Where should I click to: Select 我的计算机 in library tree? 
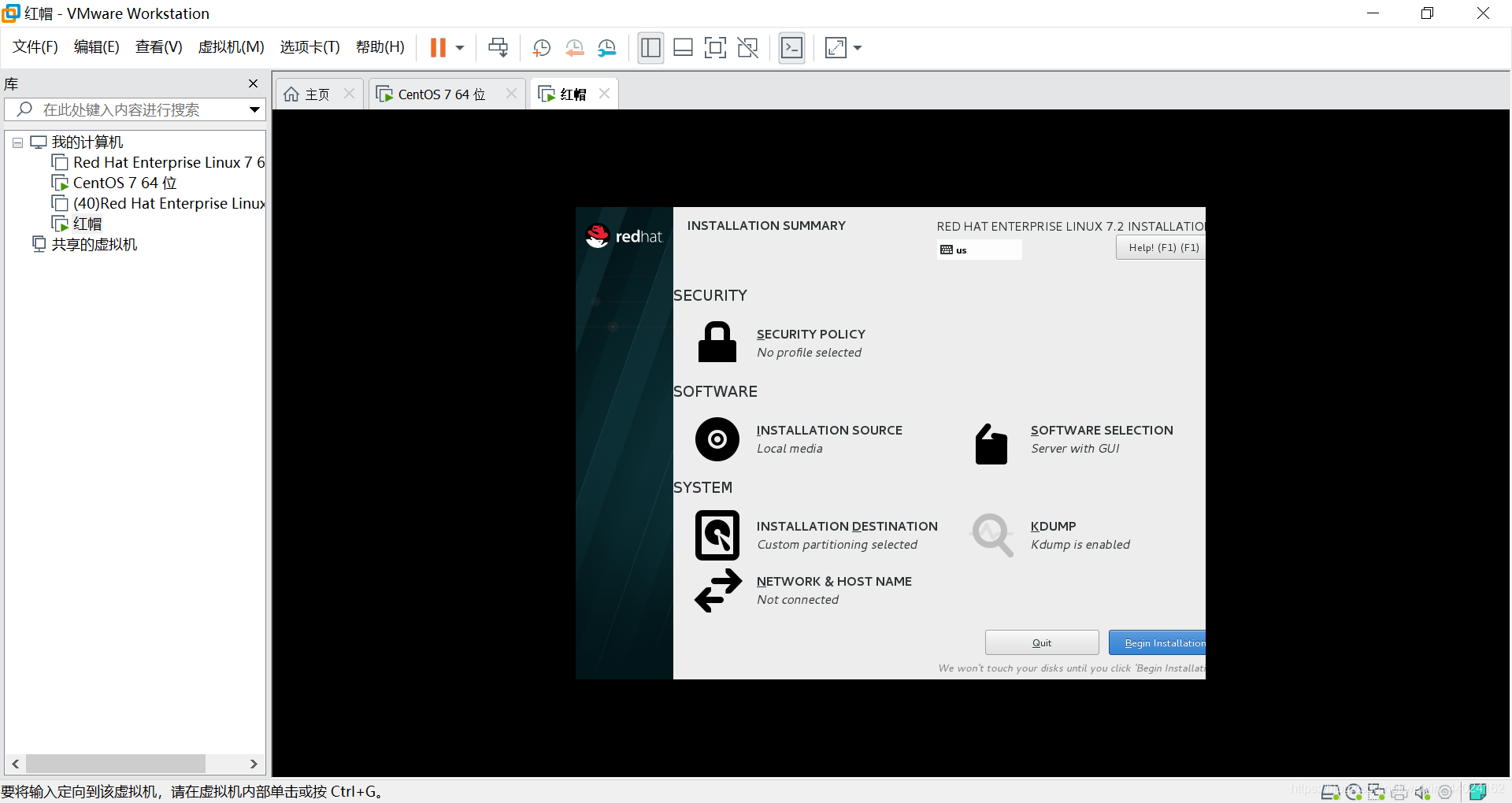[87, 142]
